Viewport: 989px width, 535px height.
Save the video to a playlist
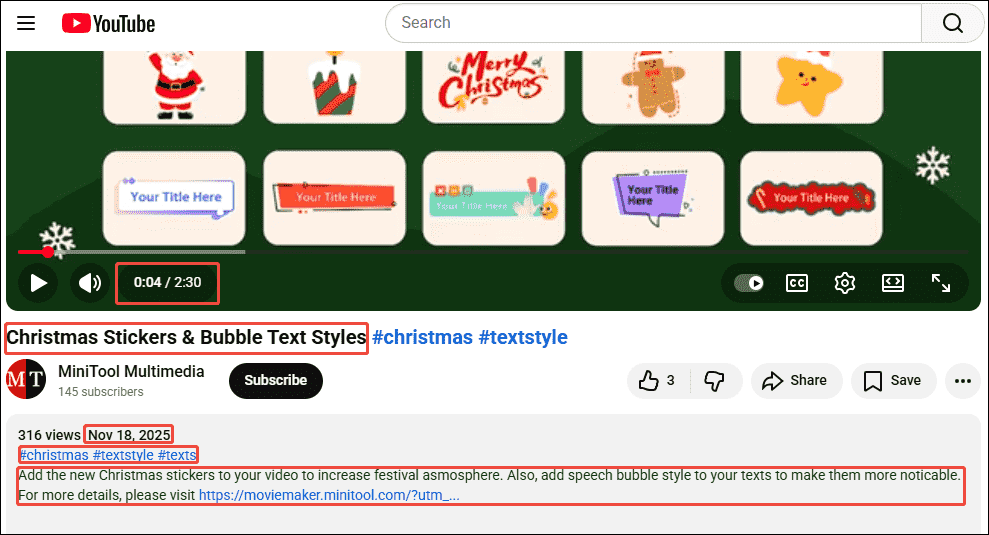[x=893, y=380]
